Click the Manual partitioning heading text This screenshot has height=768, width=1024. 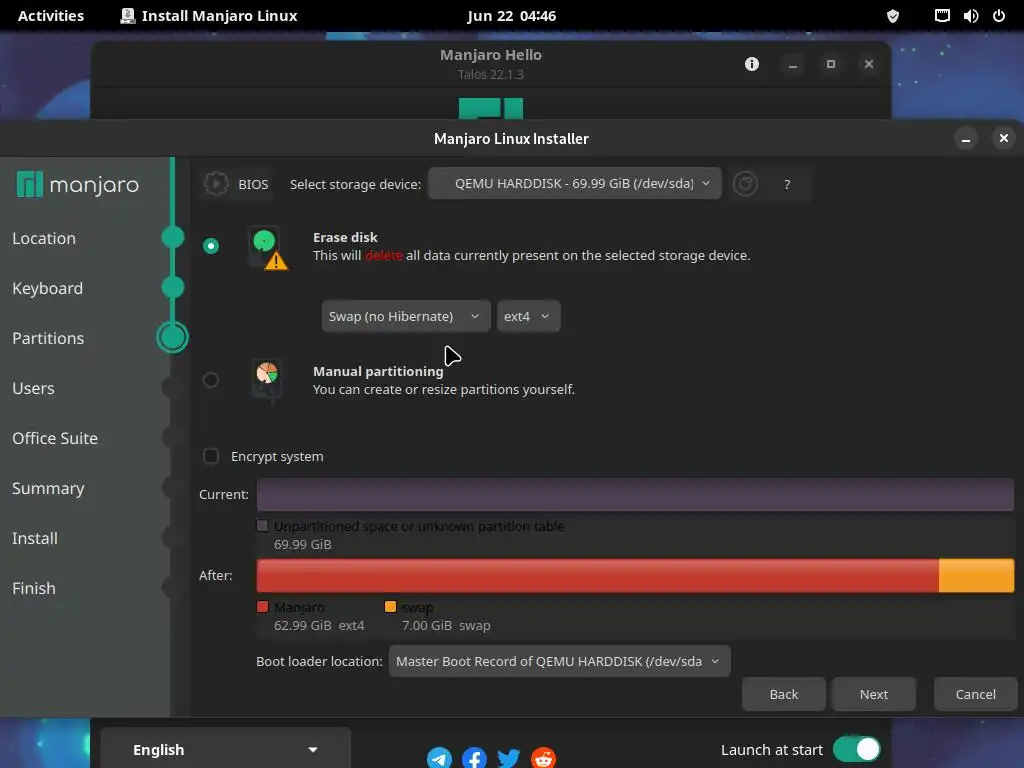[x=378, y=371]
